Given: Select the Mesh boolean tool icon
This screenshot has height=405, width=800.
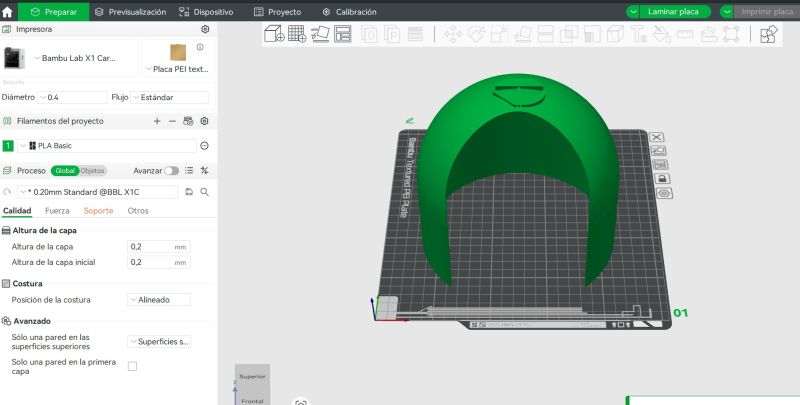Looking at the screenshot, I should coord(569,35).
